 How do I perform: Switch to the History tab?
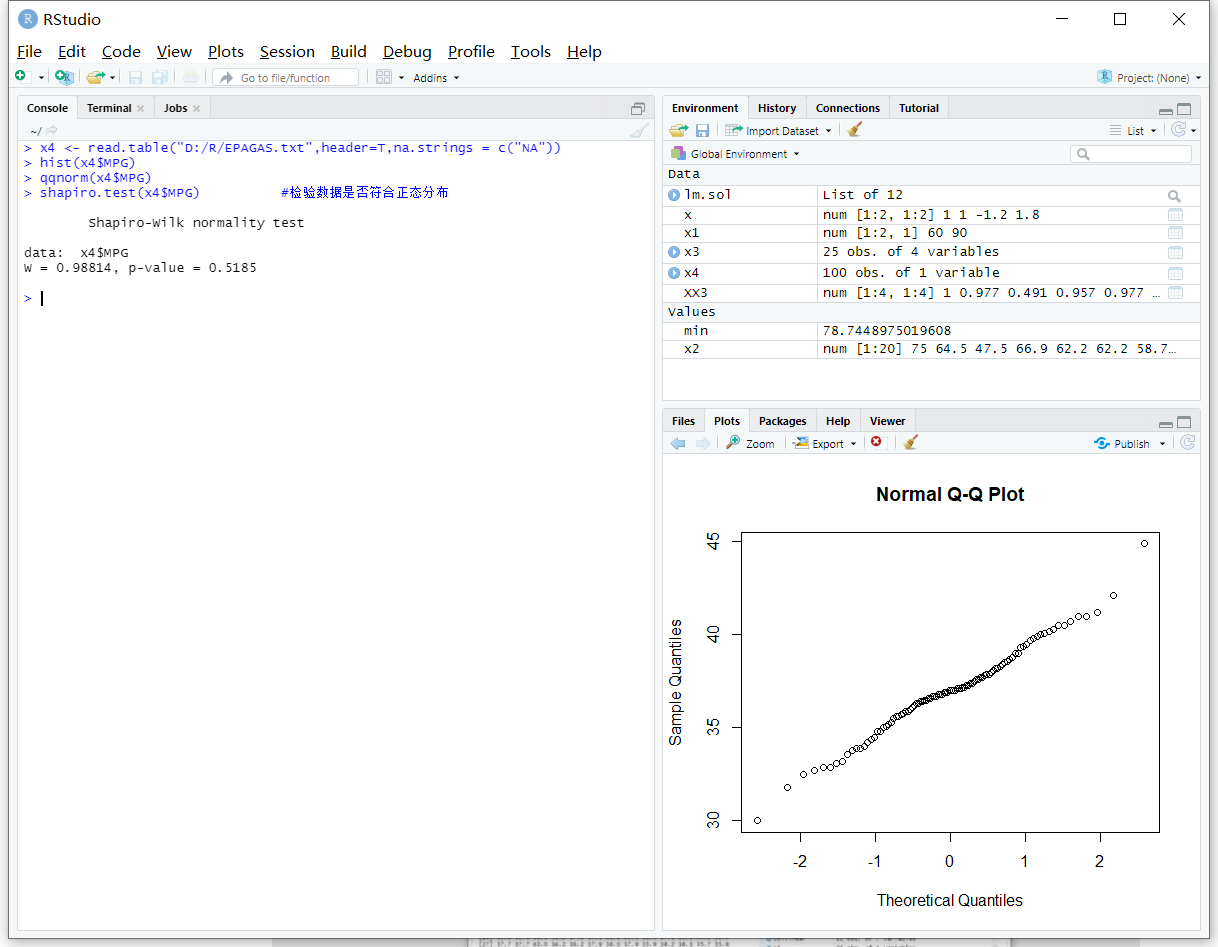tap(777, 108)
